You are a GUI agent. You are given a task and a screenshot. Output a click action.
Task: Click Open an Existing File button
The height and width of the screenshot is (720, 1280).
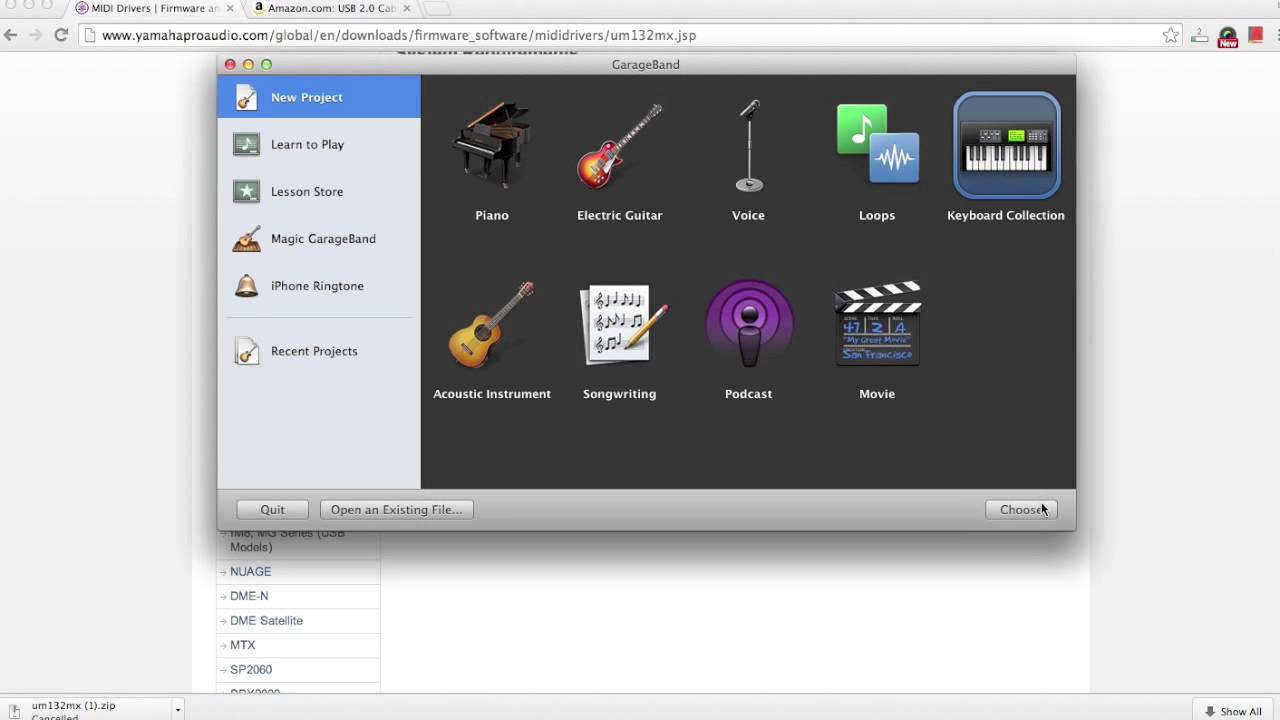point(396,509)
